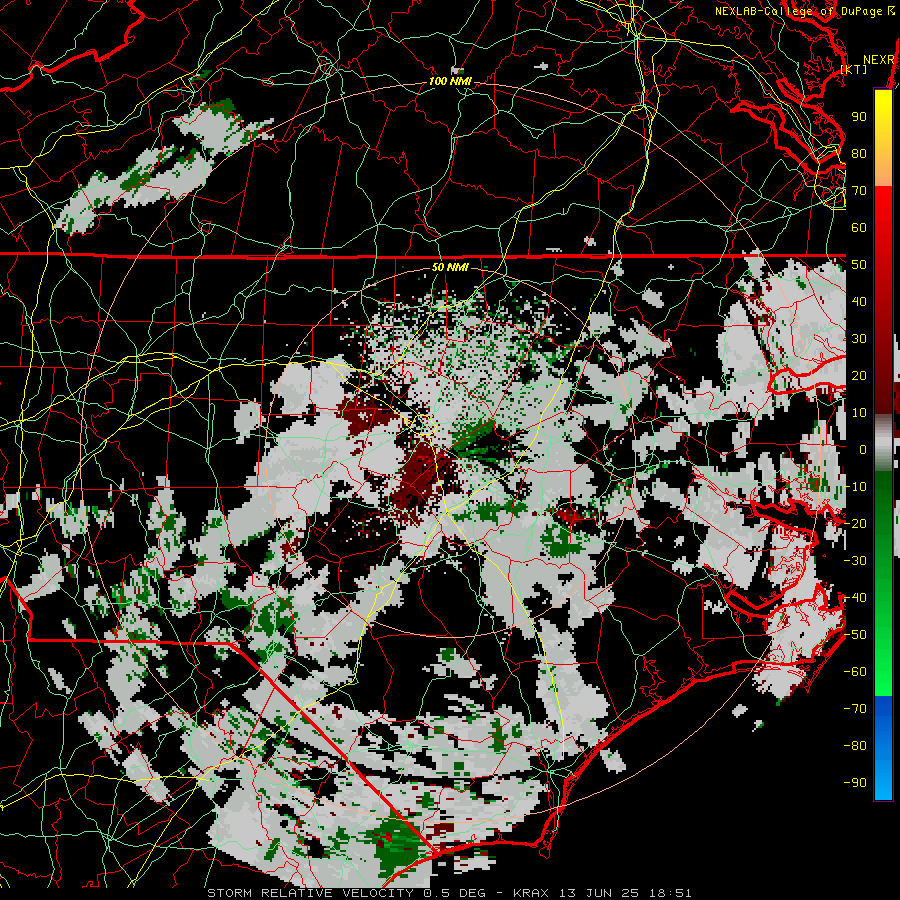Click the 100 NMI range ring label
This screenshot has height=900, width=900.
click(450, 82)
